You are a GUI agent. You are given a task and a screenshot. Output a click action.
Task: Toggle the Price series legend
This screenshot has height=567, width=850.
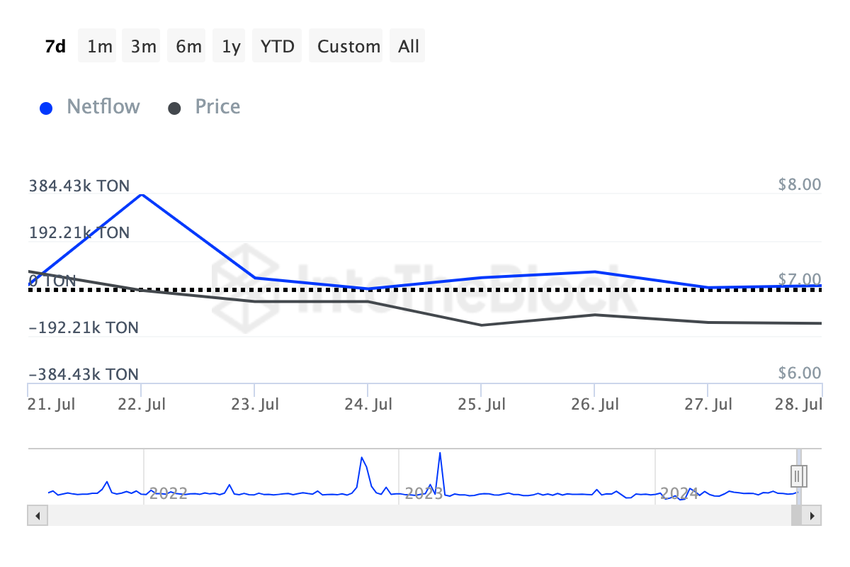pyautogui.click(x=204, y=107)
